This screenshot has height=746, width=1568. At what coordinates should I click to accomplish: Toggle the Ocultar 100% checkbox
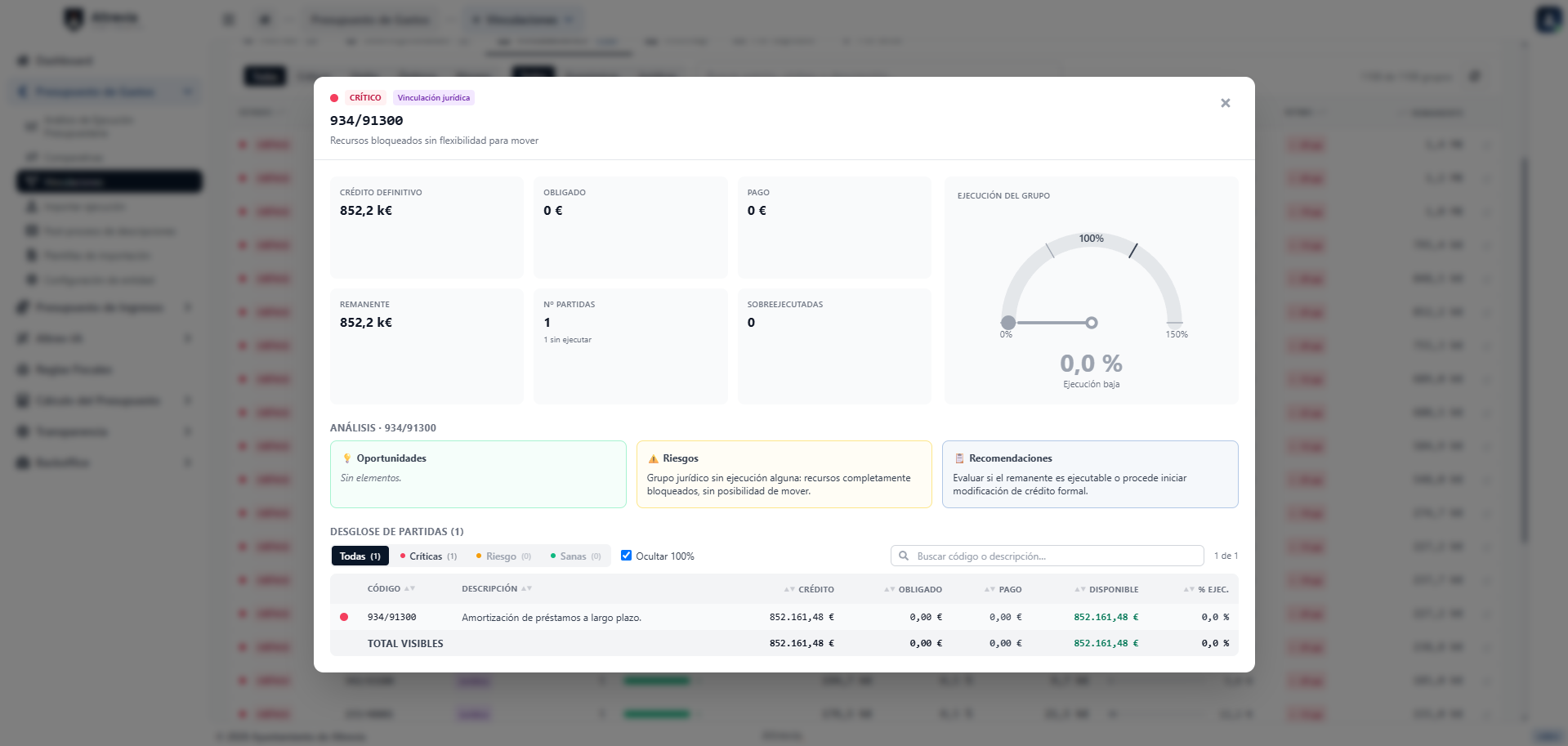626,556
